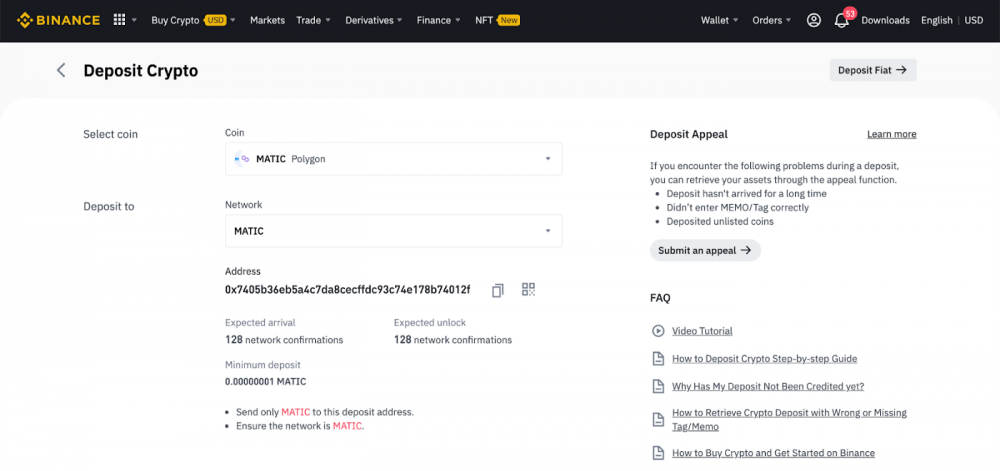Image resolution: width=1000 pixels, height=471 pixels.
Task: Open the Coin selector showing MATIC Polygon
Action: click(x=393, y=159)
